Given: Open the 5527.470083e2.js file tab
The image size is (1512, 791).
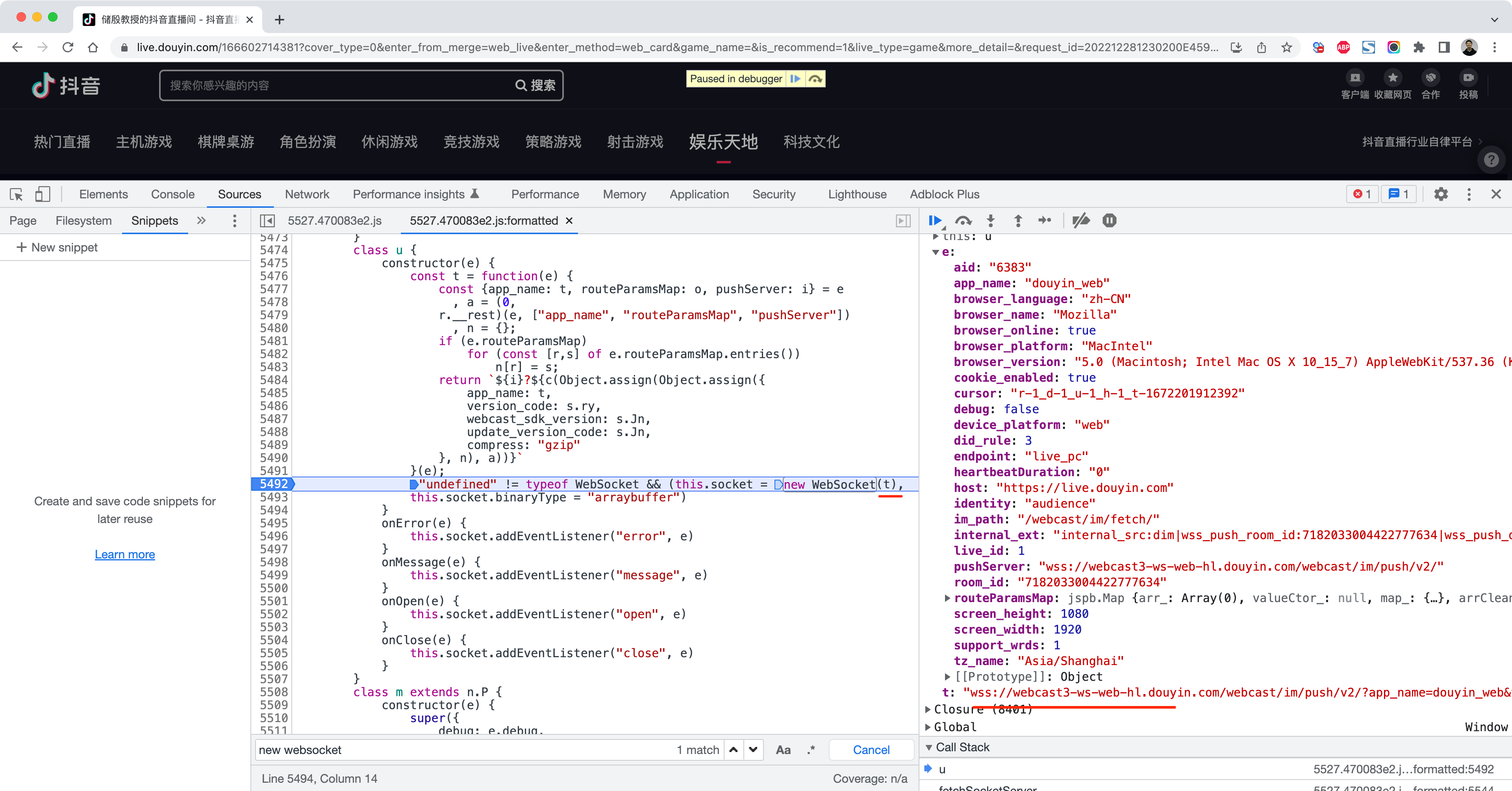Looking at the screenshot, I should tap(335, 221).
